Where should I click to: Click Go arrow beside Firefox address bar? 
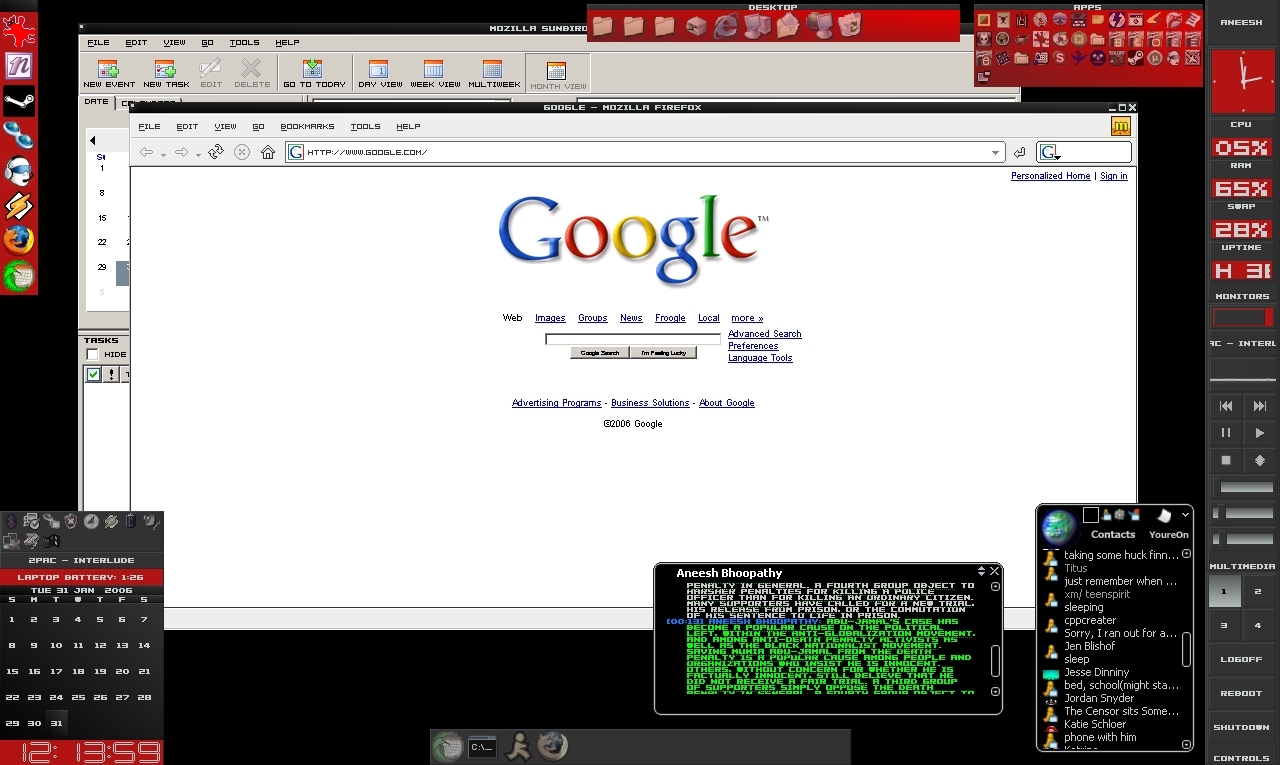[1019, 152]
